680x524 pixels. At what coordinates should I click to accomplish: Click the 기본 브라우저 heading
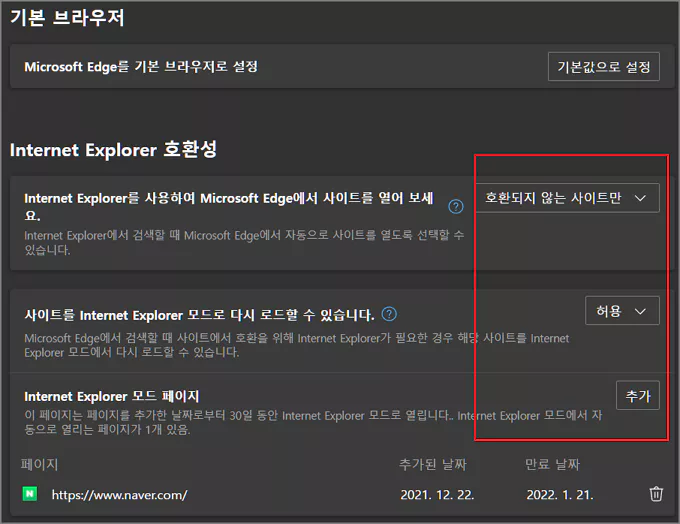click(x=67, y=18)
